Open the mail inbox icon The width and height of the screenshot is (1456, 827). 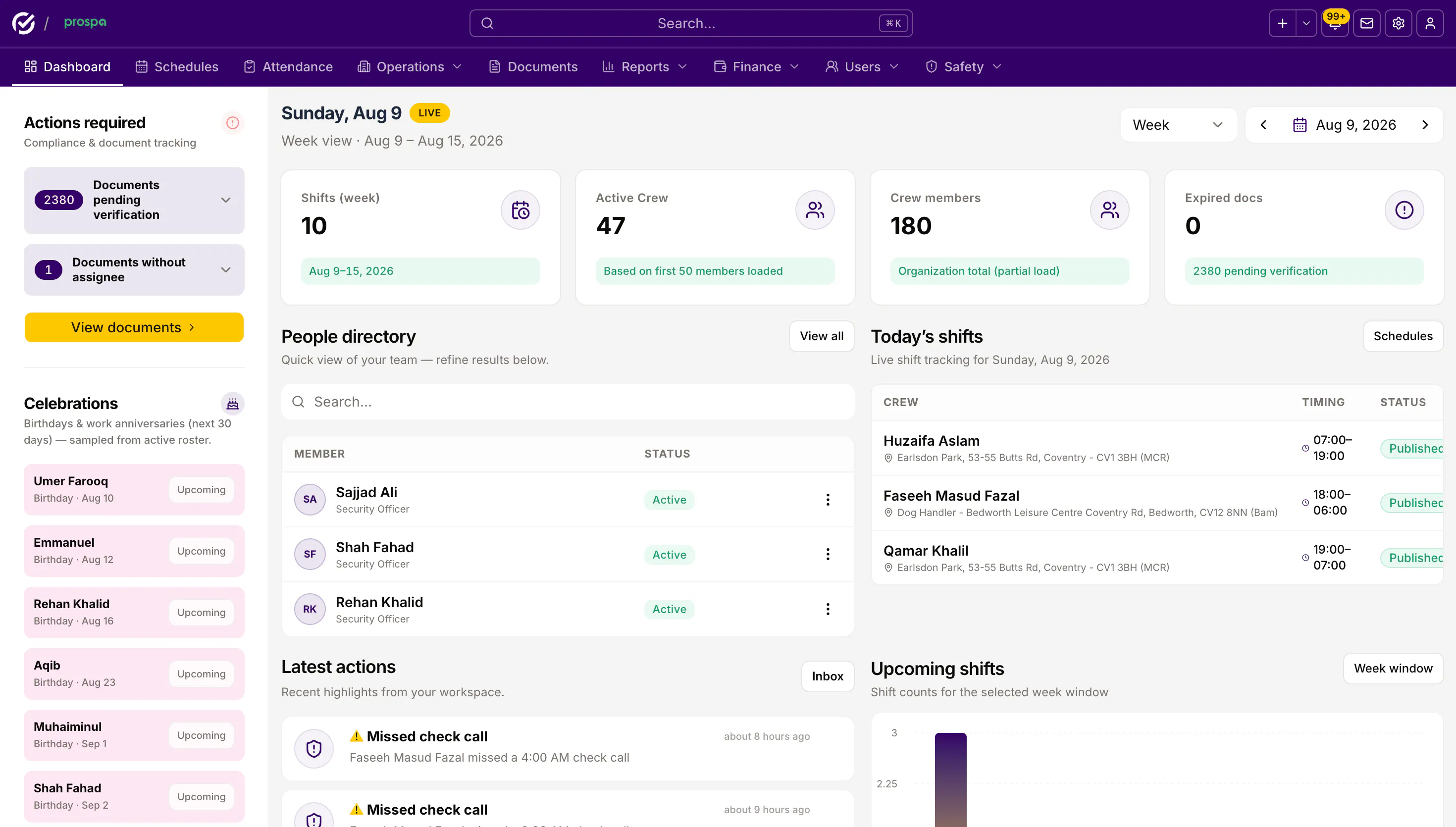[x=1367, y=23]
